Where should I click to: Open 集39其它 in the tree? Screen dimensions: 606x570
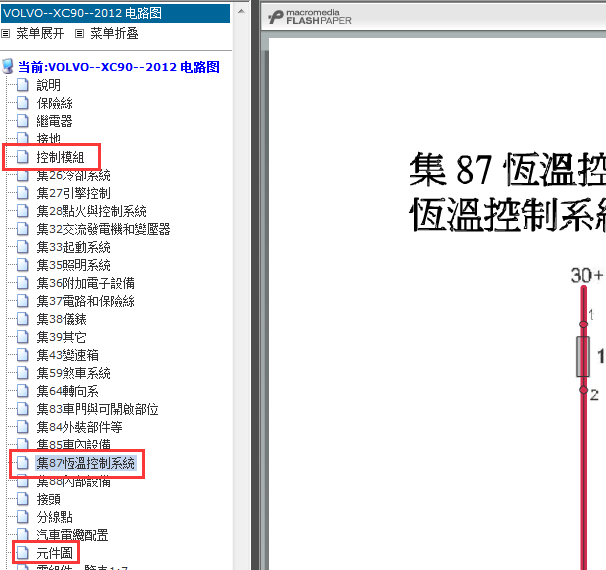(x=61, y=337)
